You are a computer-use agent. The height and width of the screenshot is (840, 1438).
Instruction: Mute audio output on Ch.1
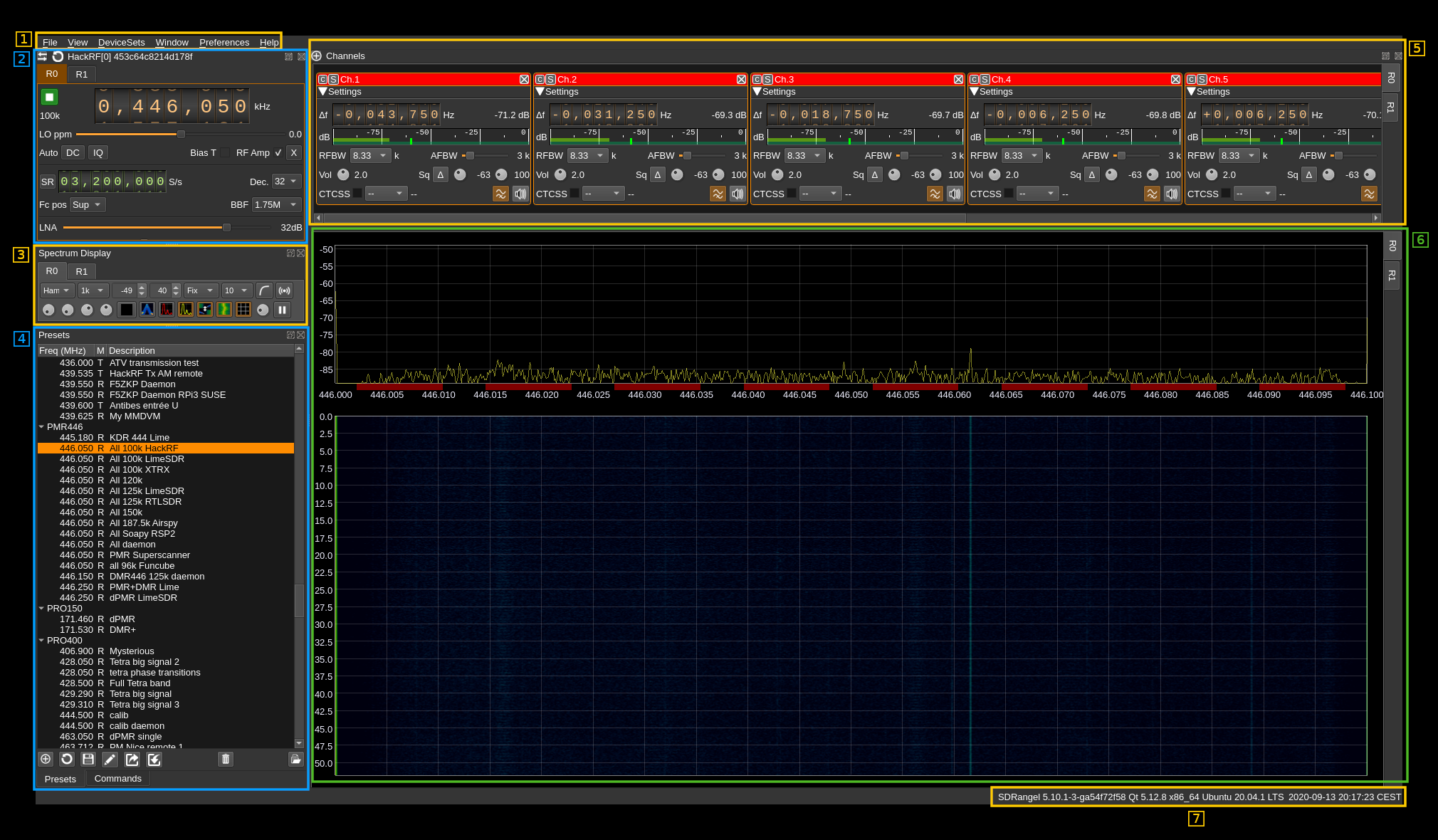click(x=521, y=193)
